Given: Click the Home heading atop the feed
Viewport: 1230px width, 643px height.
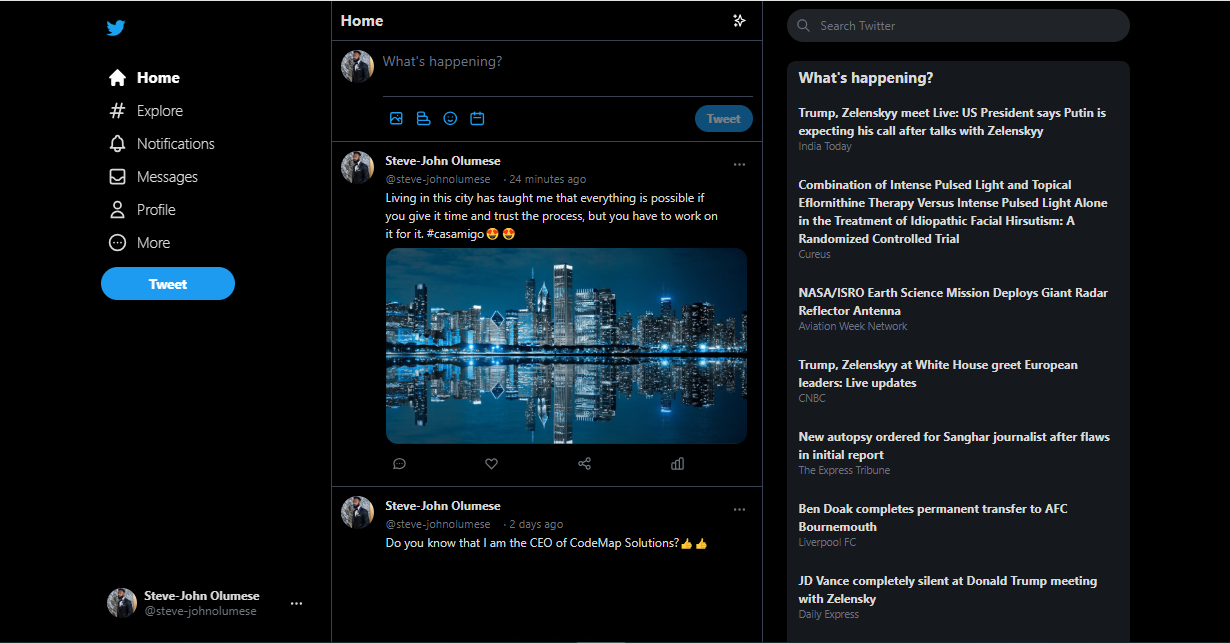Looking at the screenshot, I should pyautogui.click(x=362, y=20).
